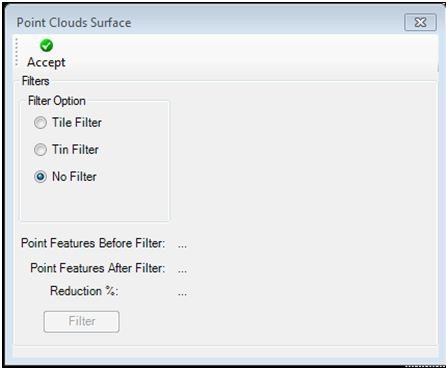Screen dimensions: 446x369
Task: Click the "Tile Filter" option label
Action: 77,123
